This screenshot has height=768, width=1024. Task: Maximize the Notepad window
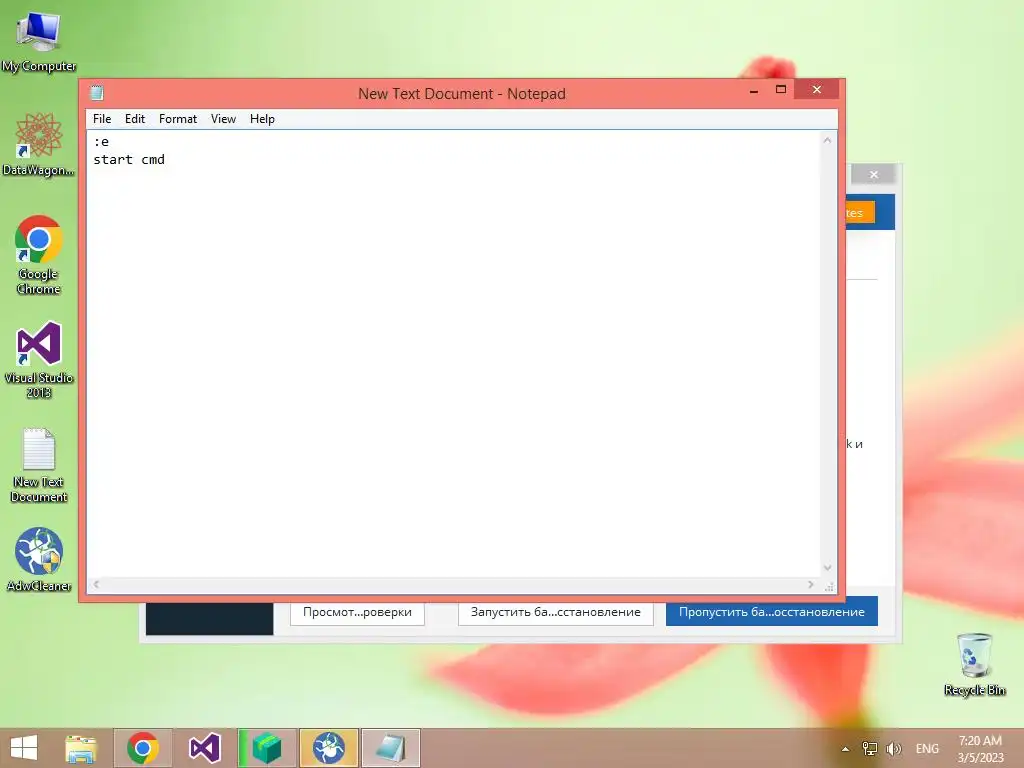(781, 89)
